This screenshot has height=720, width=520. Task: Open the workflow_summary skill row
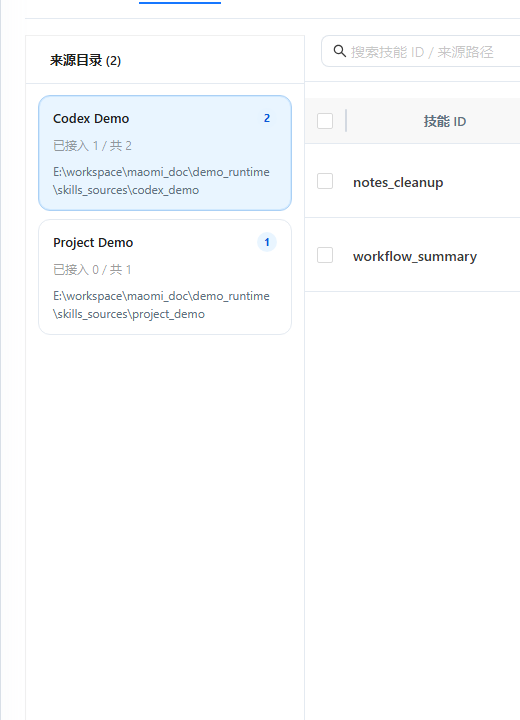pyautogui.click(x=413, y=255)
